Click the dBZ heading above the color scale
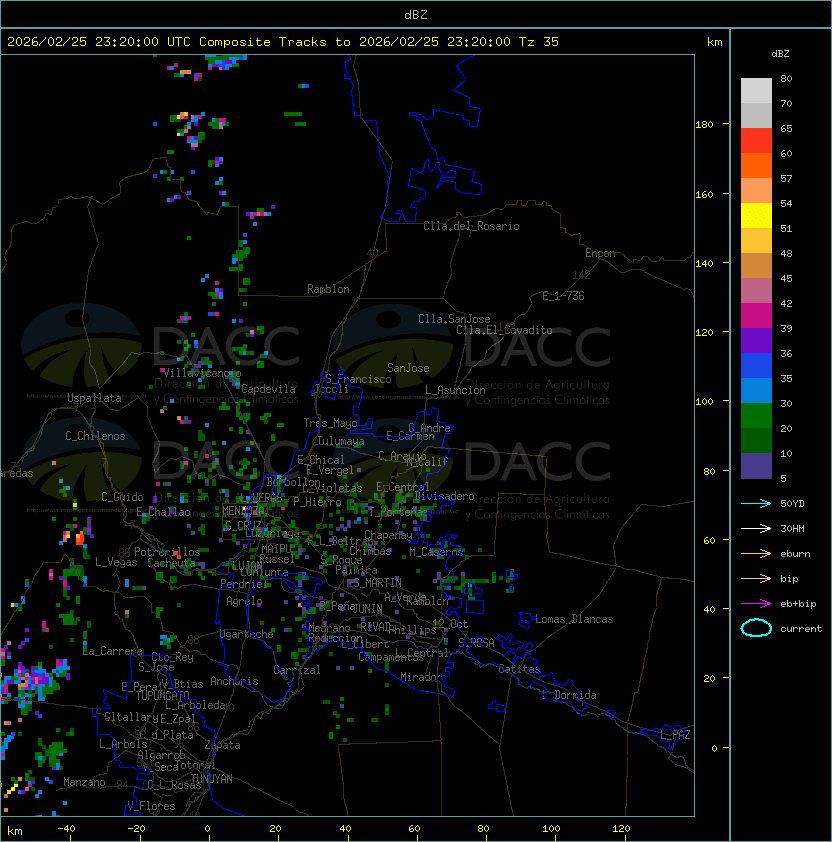Image resolution: width=832 pixels, height=842 pixels. [x=780, y=54]
